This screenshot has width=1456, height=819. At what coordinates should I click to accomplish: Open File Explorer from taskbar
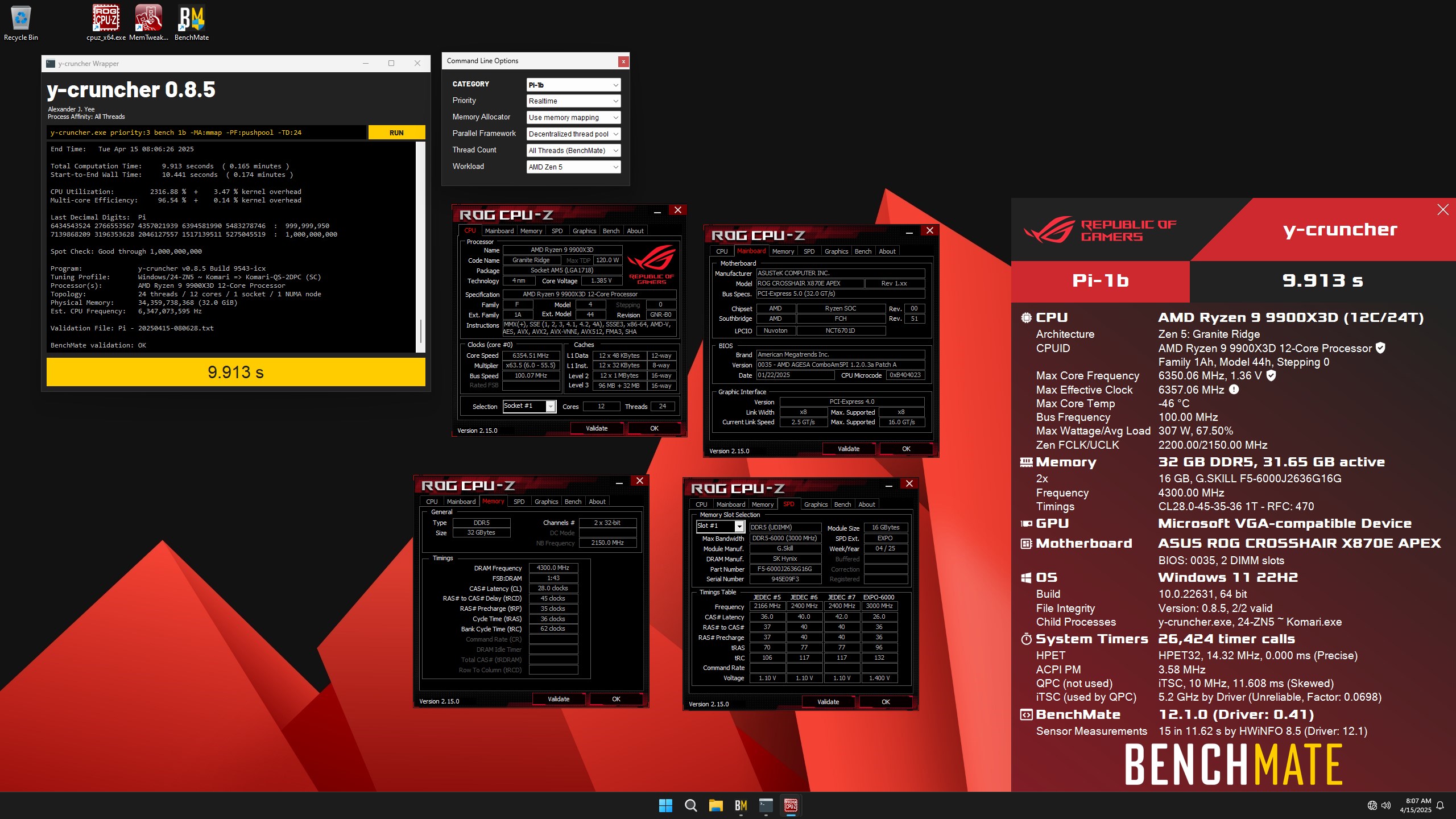715,805
